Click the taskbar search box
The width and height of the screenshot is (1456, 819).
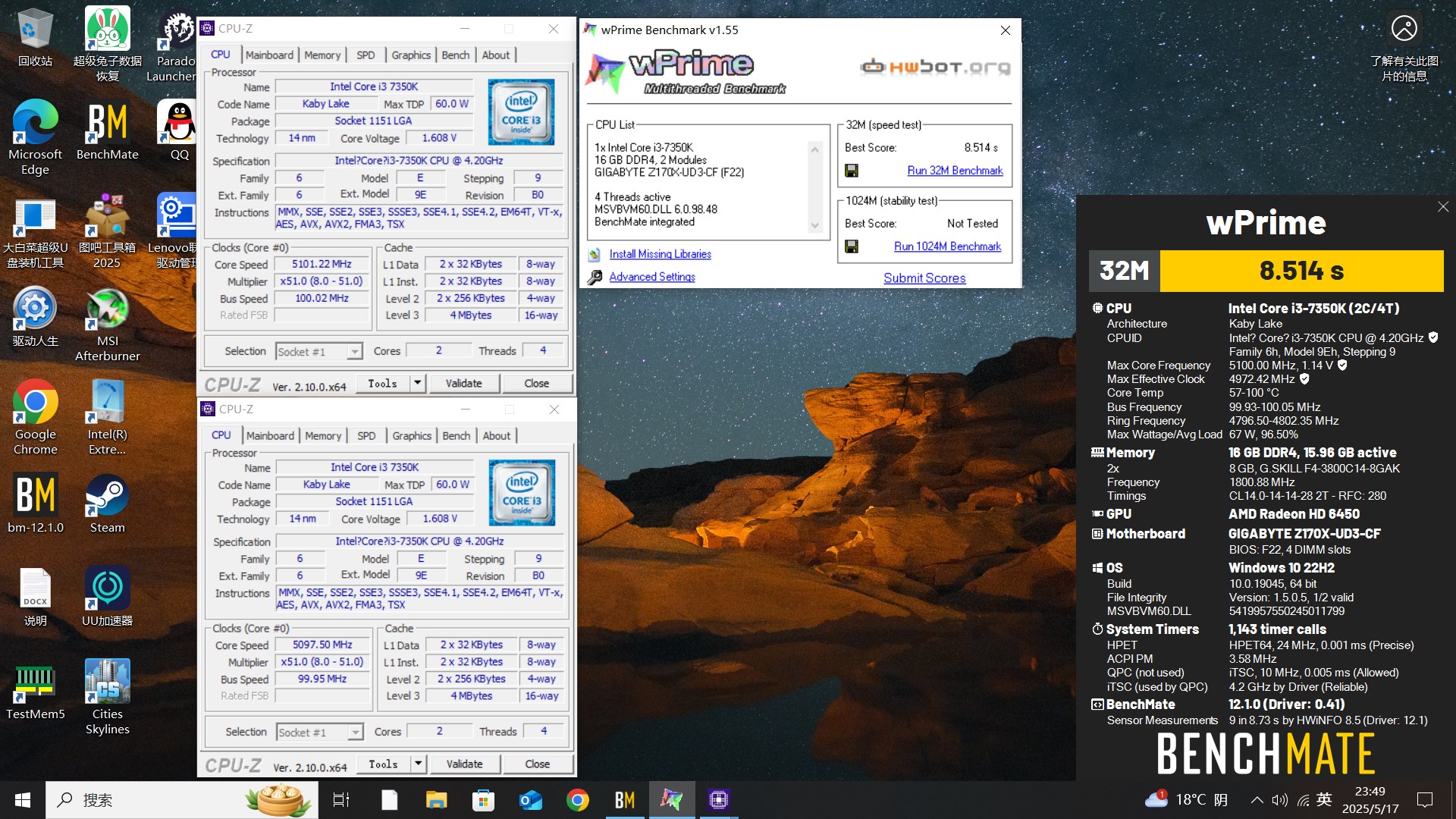(182, 799)
